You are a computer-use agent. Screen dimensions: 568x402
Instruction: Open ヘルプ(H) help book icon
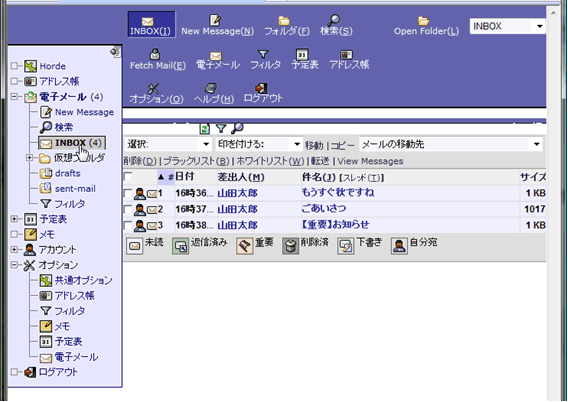(213, 93)
